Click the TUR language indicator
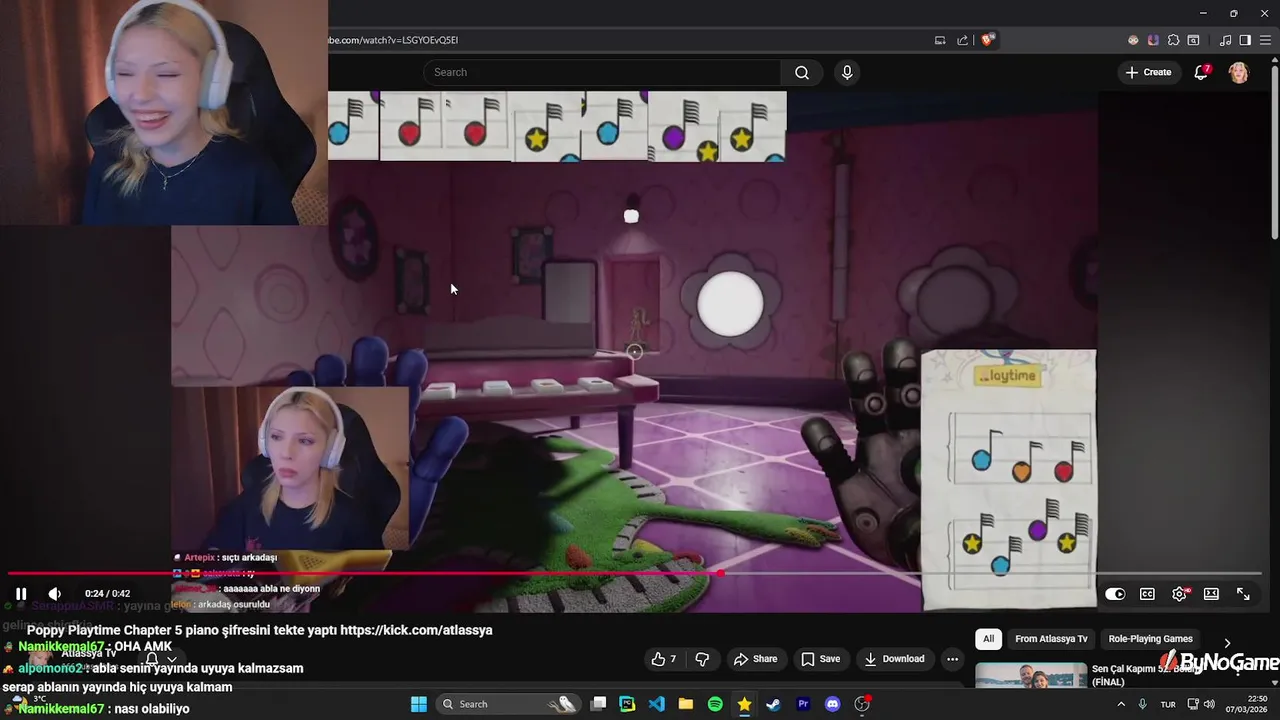This screenshot has width=1280, height=720. [1168, 704]
